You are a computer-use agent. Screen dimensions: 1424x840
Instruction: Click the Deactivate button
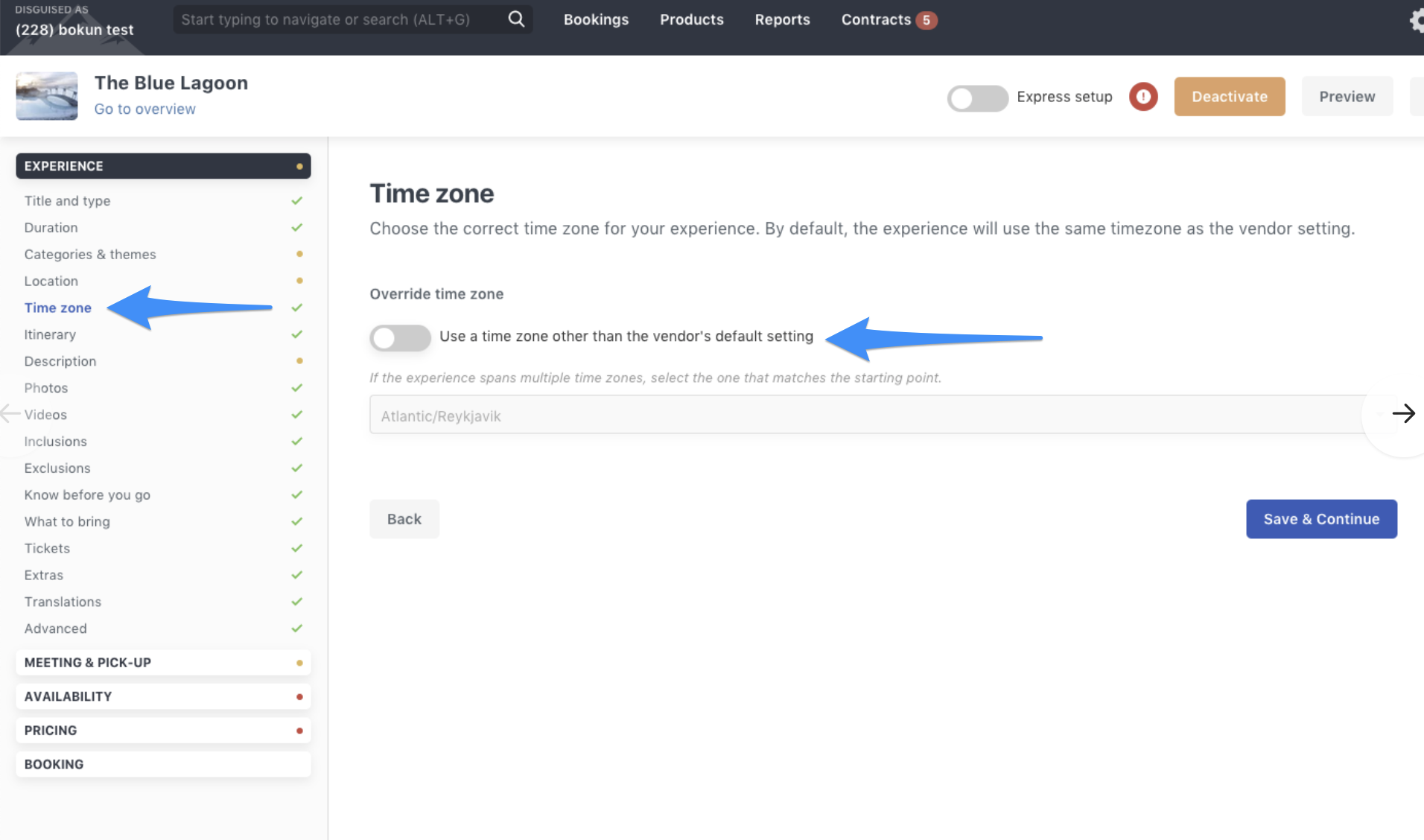1229,97
